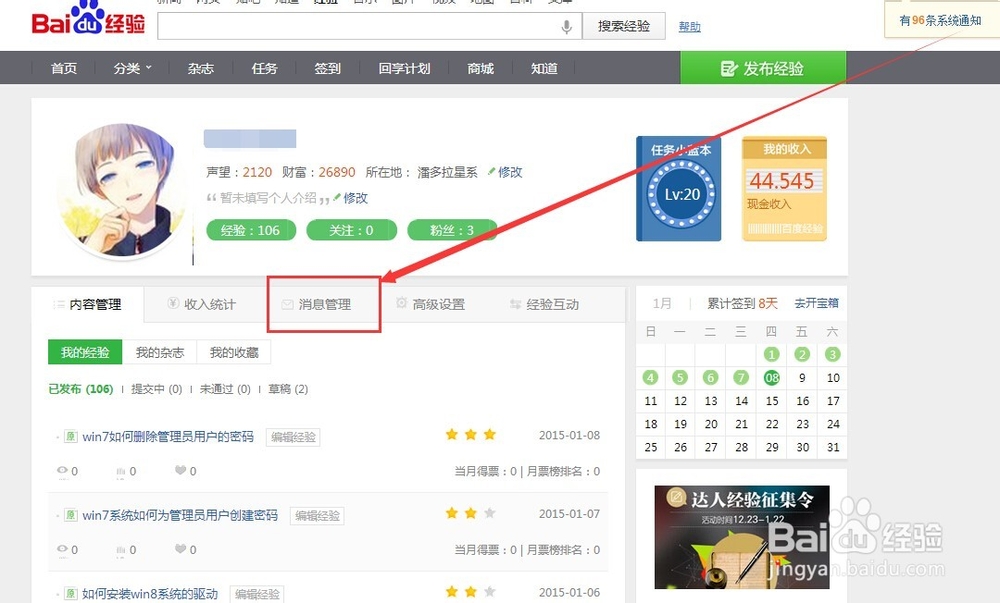Open article 如何安装win8系统的驱动
The height and width of the screenshot is (603, 1000).
(x=150, y=593)
